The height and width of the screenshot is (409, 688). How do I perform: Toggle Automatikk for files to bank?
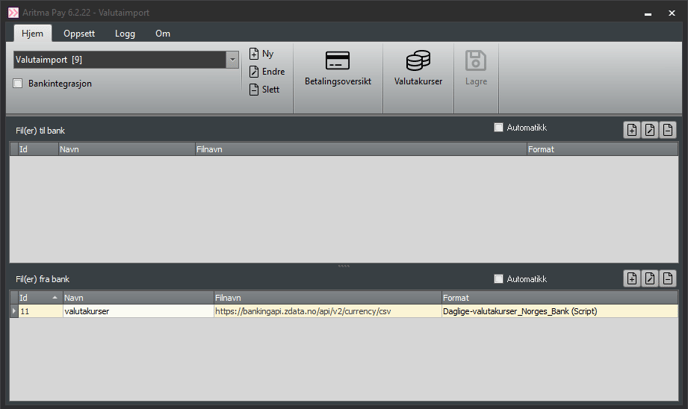pyautogui.click(x=499, y=128)
